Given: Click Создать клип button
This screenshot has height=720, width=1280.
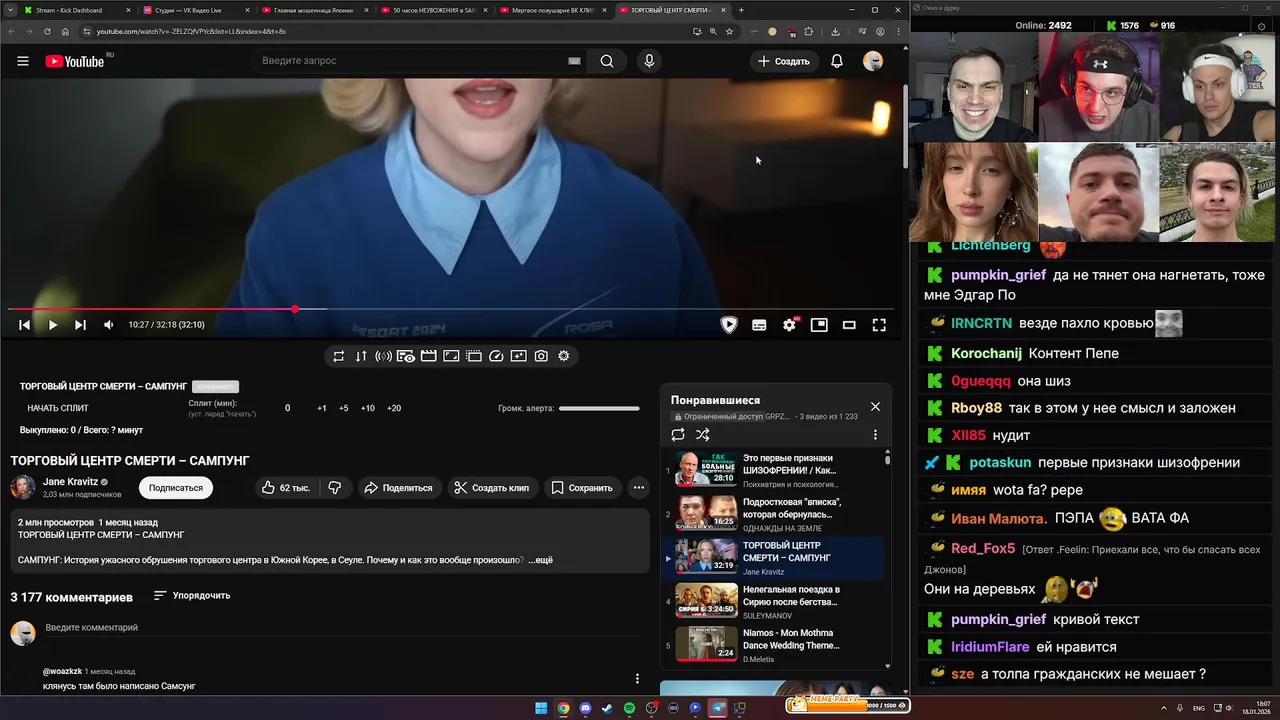Looking at the screenshot, I should click(x=491, y=488).
